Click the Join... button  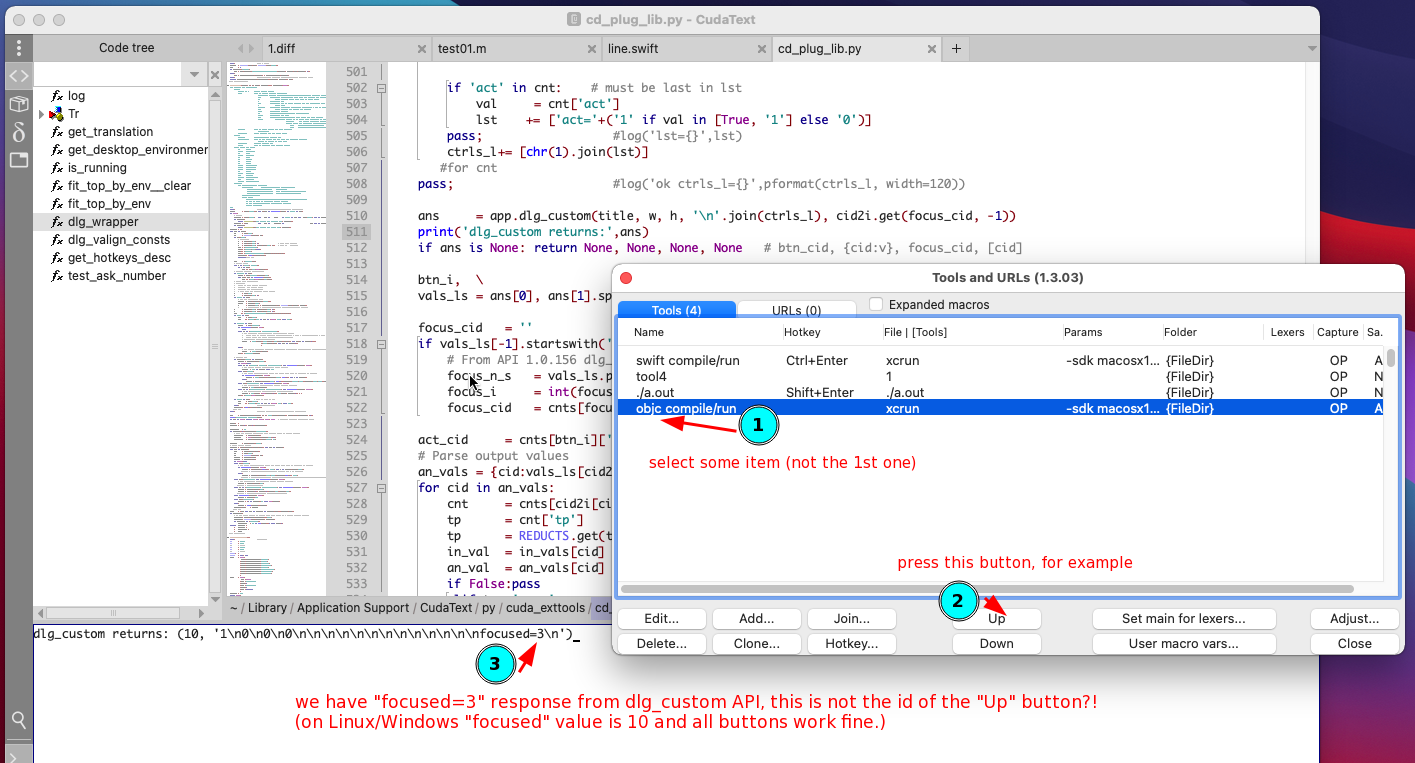(851, 619)
